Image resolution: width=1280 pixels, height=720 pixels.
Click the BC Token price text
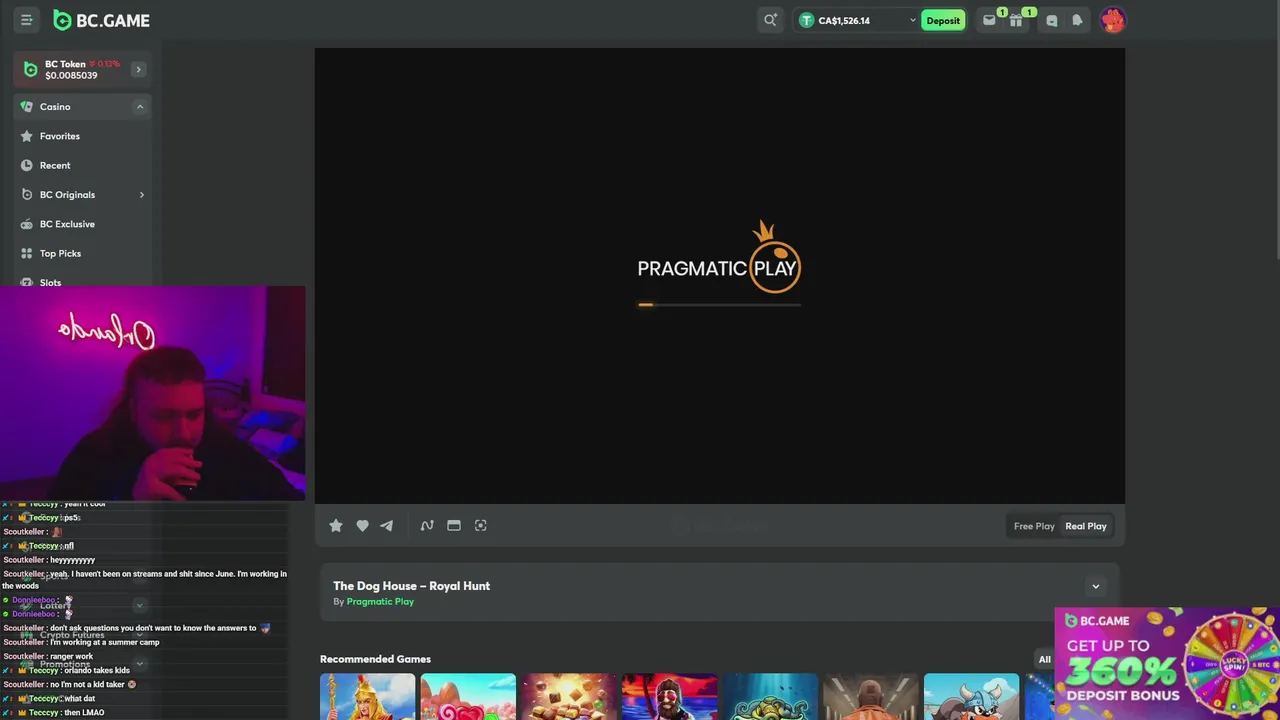[x=71, y=75]
